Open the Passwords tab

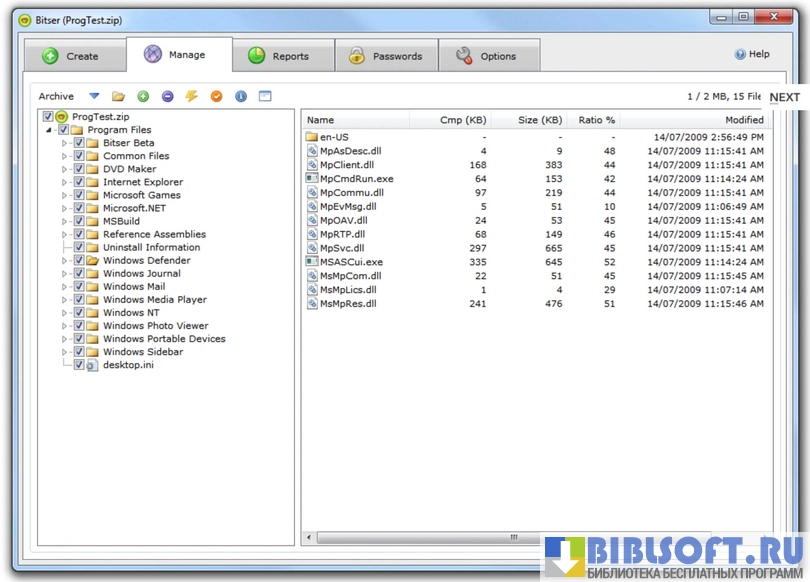point(385,56)
